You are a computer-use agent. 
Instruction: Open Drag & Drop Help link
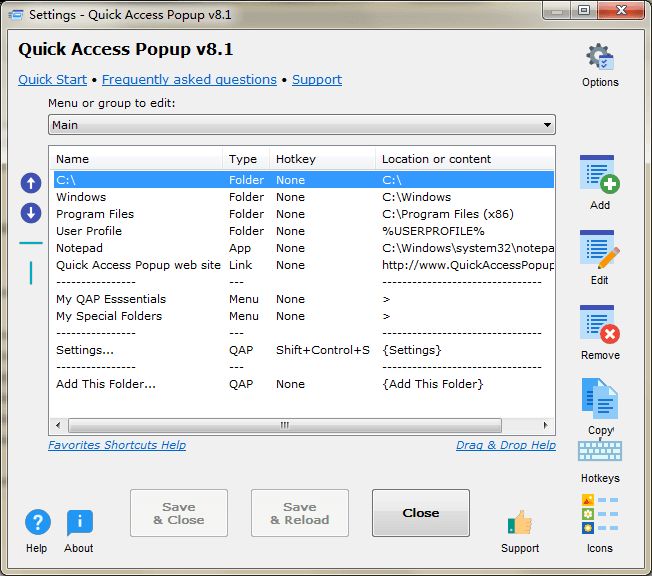[x=506, y=445]
